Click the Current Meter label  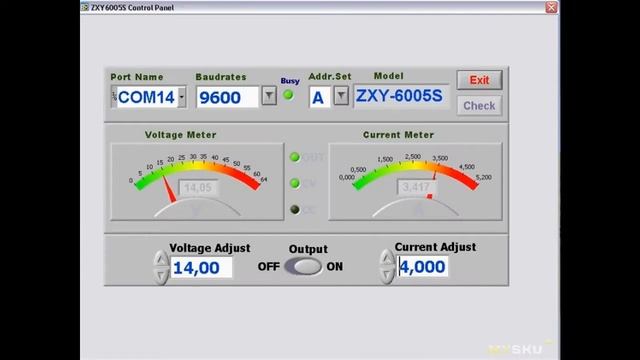pyautogui.click(x=398, y=135)
